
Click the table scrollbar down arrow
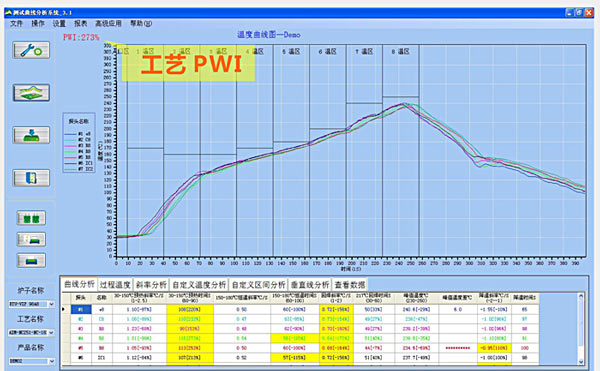click(581, 361)
